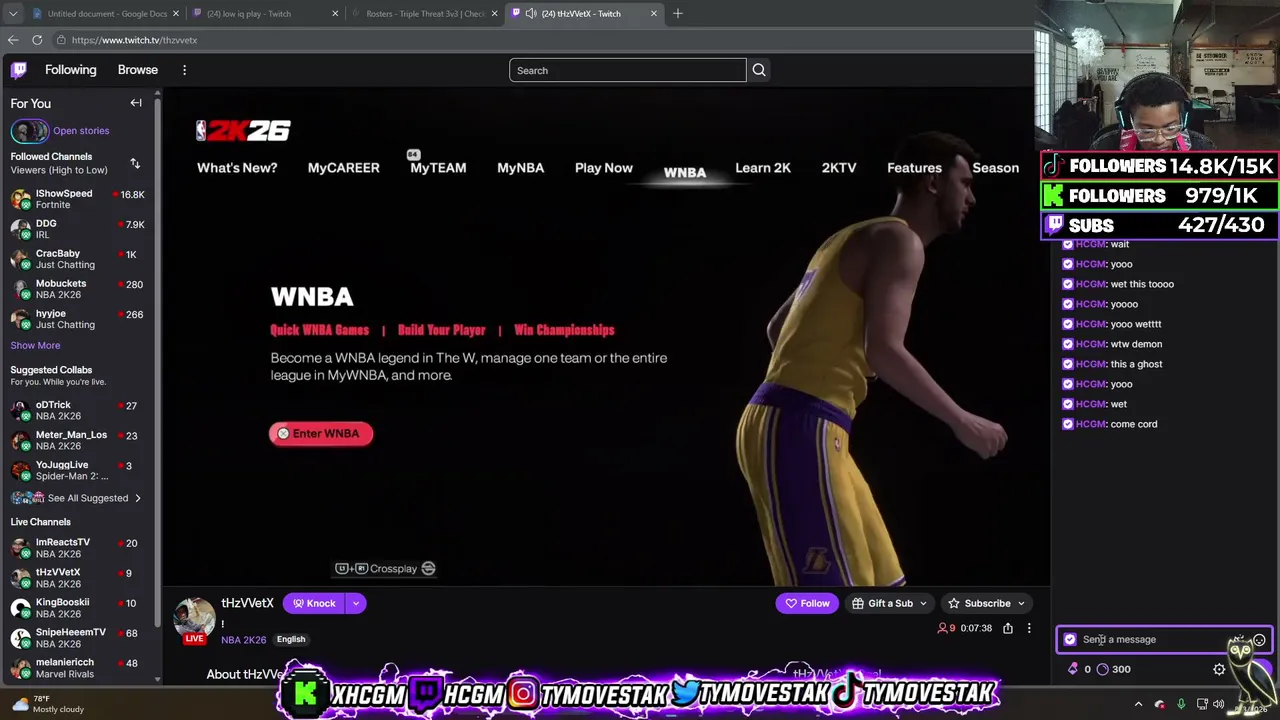Open KingBooskii channel avatar
1280x720 pixels.
point(21,608)
